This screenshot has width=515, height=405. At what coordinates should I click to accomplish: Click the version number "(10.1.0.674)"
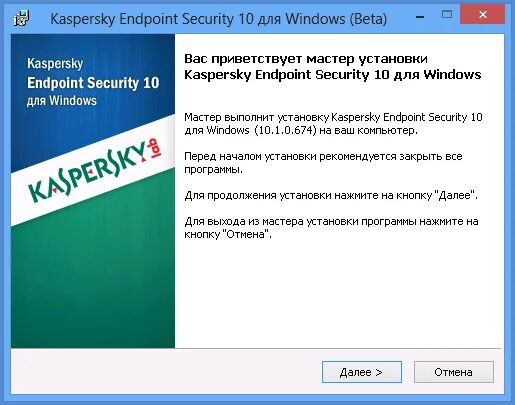(285, 130)
